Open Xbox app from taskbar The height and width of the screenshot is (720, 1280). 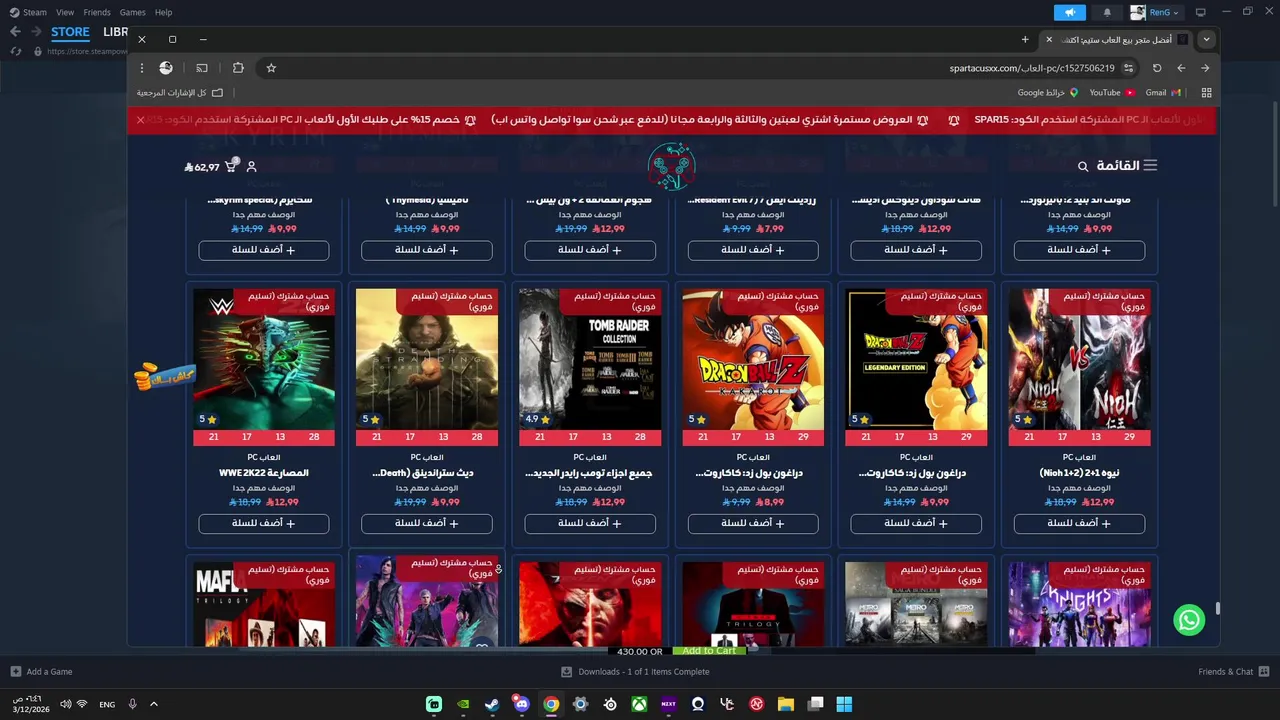point(639,704)
